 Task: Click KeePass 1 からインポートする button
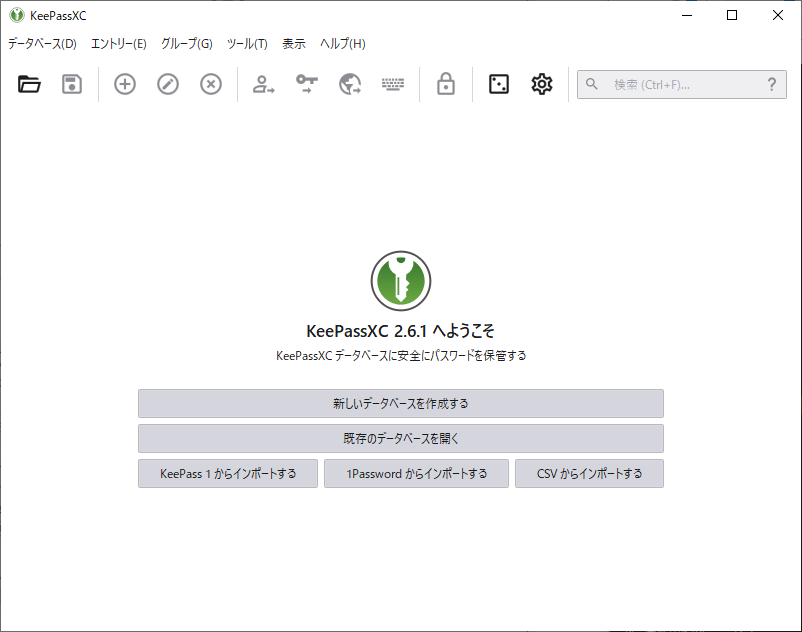228,473
